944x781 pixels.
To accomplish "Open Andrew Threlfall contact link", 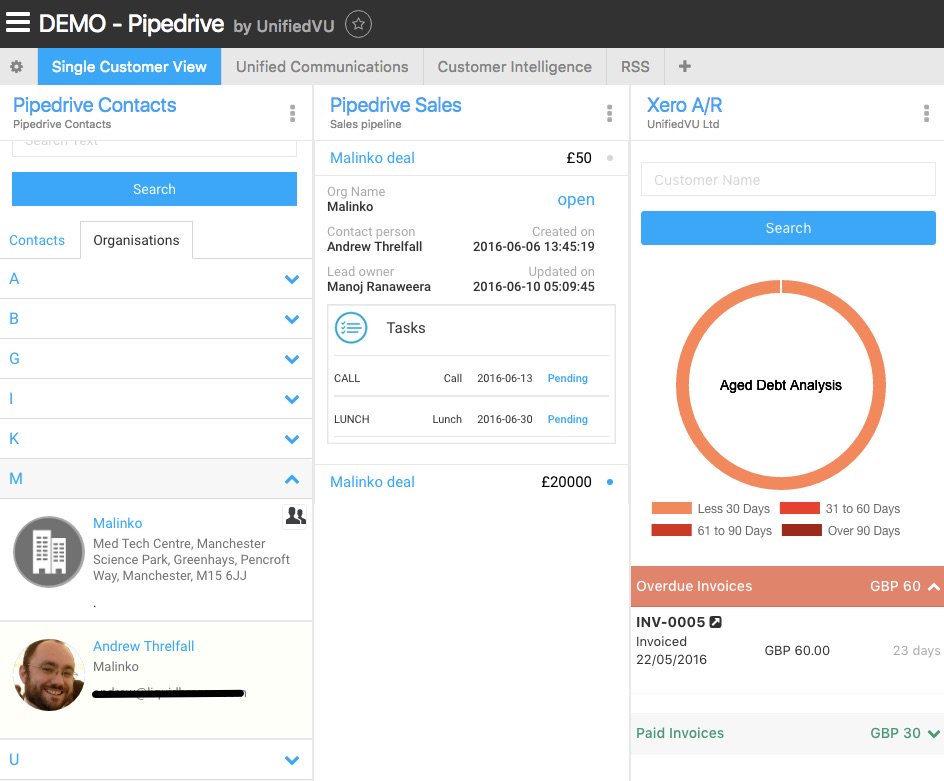I will 143,646.
